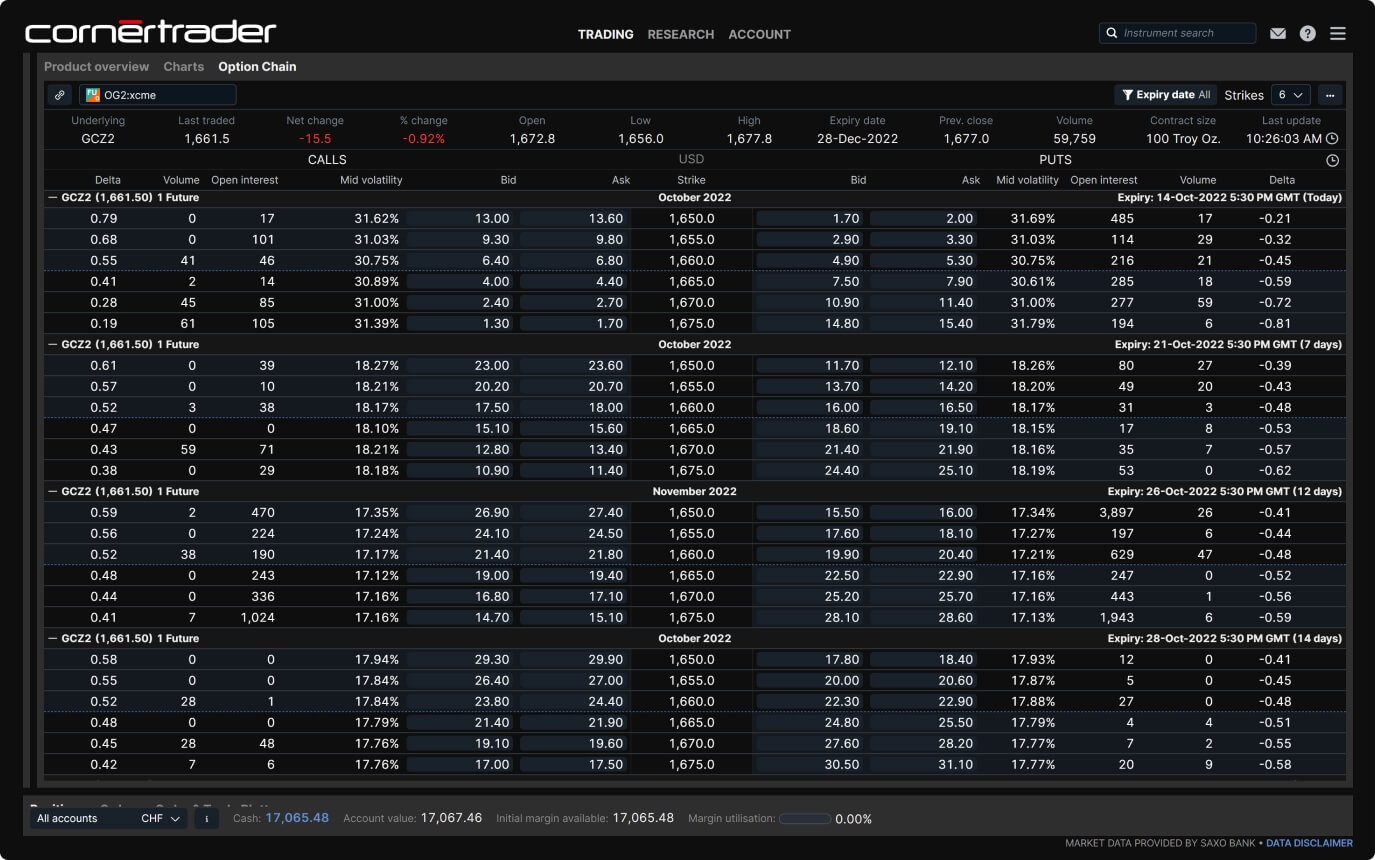Click the Instrument search field
Image resolution: width=1375 pixels, height=860 pixels.
[x=1178, y=33]
